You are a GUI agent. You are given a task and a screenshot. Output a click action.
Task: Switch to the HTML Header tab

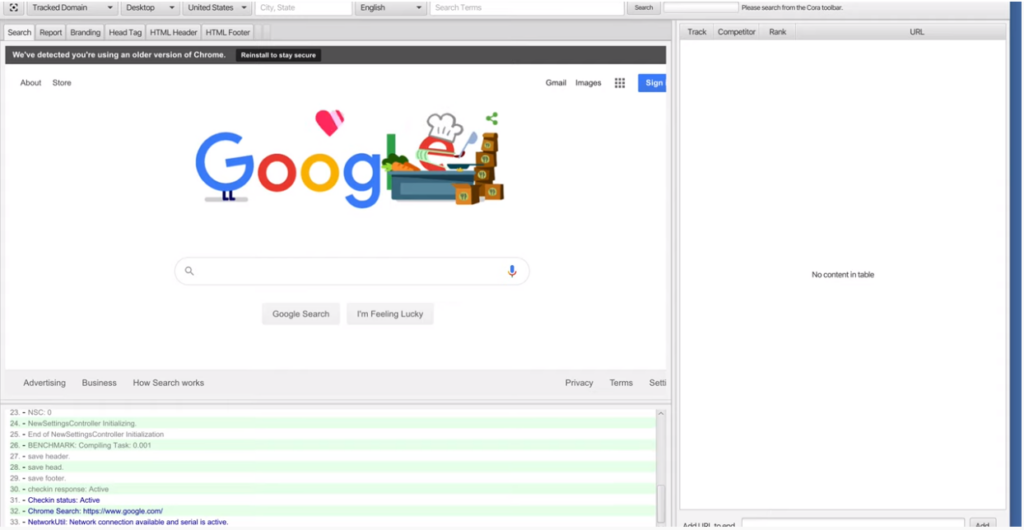coord(173,33)
